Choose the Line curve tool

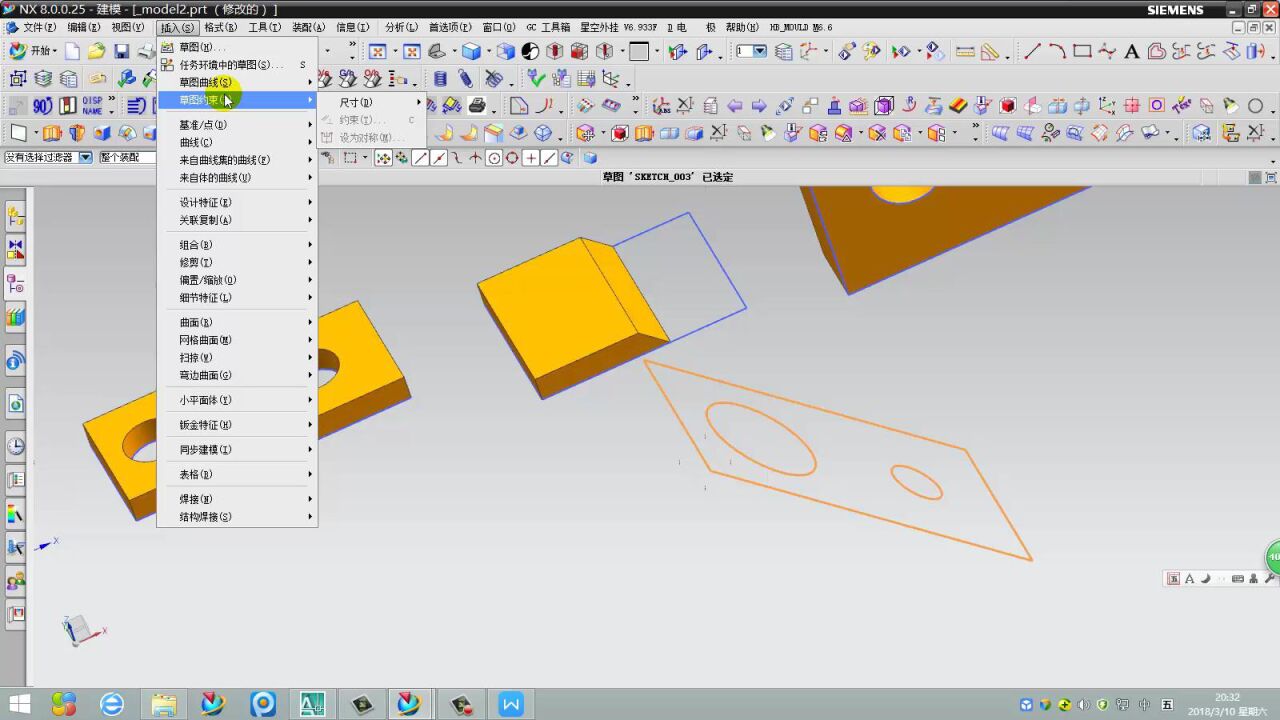click(1032, 51)
